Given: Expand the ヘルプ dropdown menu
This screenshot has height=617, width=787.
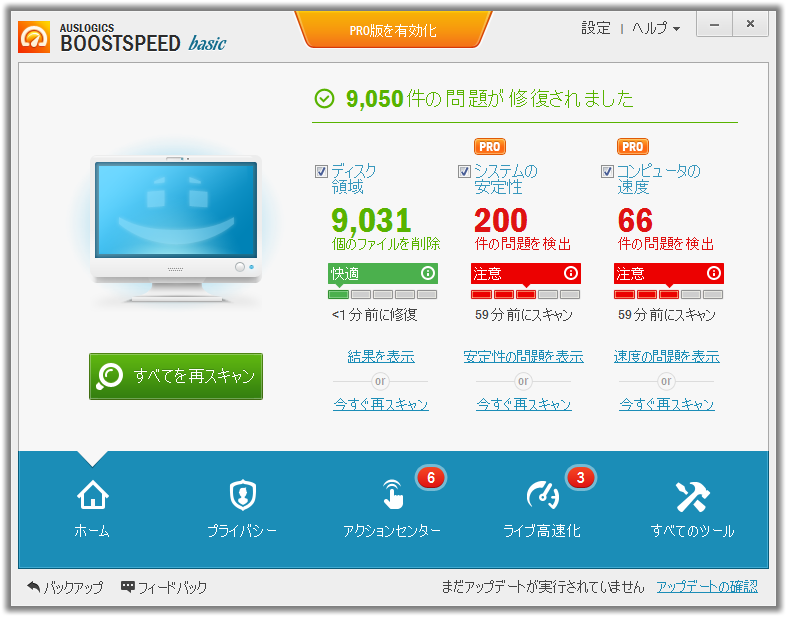Looking at the screenshot, I should click(x=656, y=28).
